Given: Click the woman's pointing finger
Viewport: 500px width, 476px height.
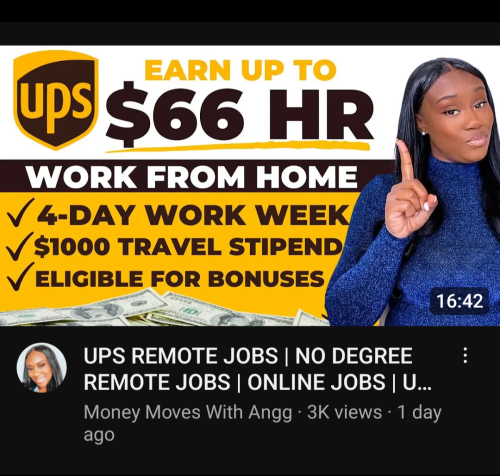Looking at the screenshot, I should 405,161.
